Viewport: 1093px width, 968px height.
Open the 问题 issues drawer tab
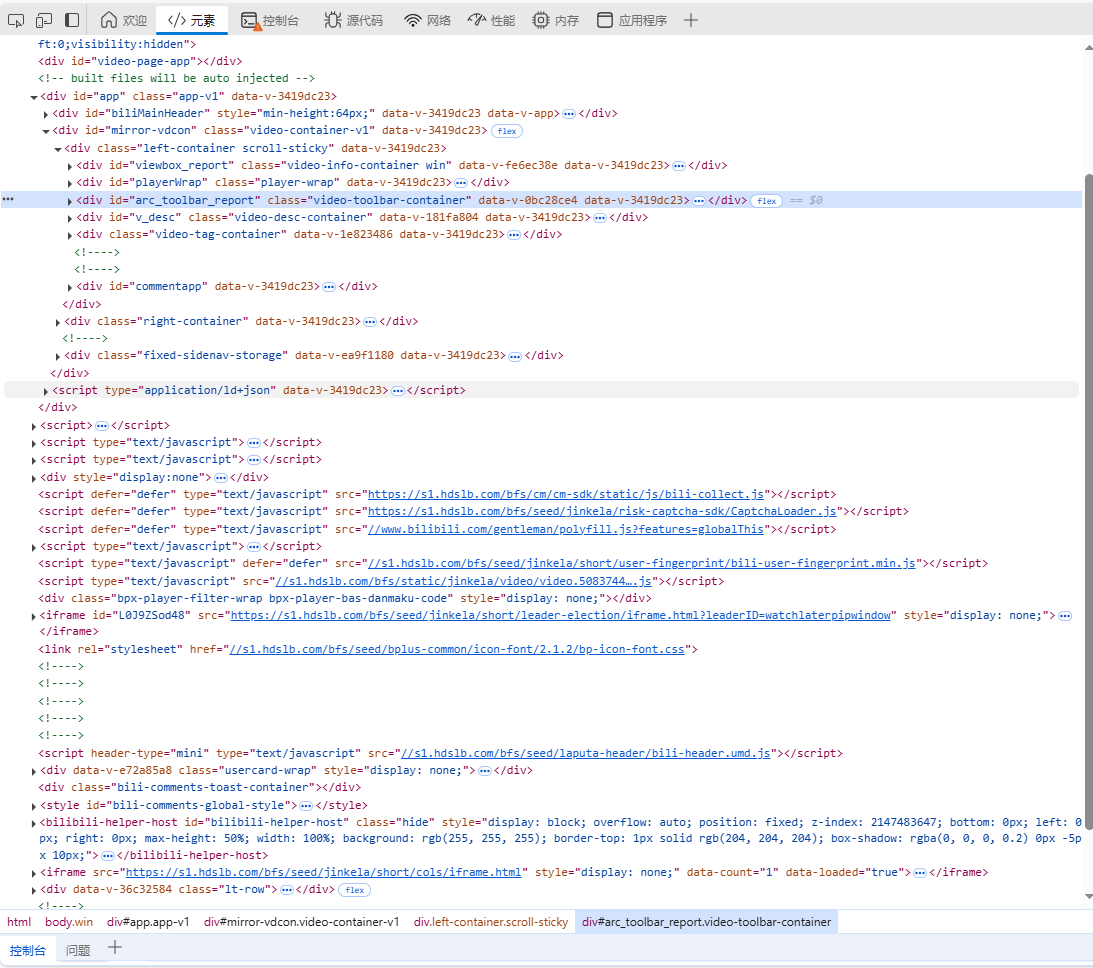point(78,951)
